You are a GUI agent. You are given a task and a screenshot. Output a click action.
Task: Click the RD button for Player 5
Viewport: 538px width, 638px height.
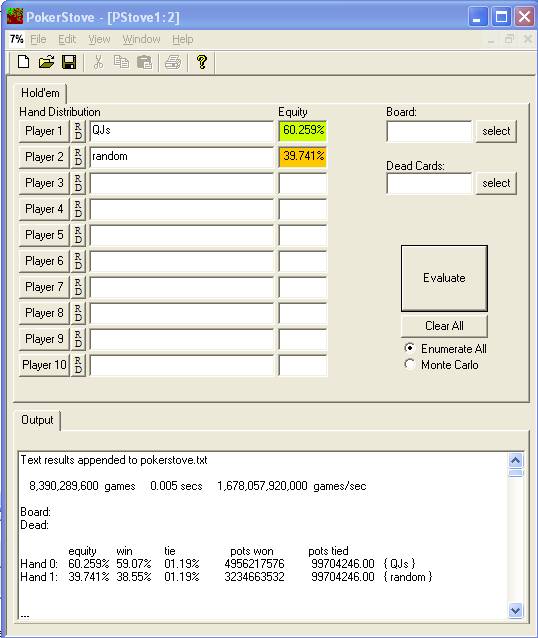point(78,235)
